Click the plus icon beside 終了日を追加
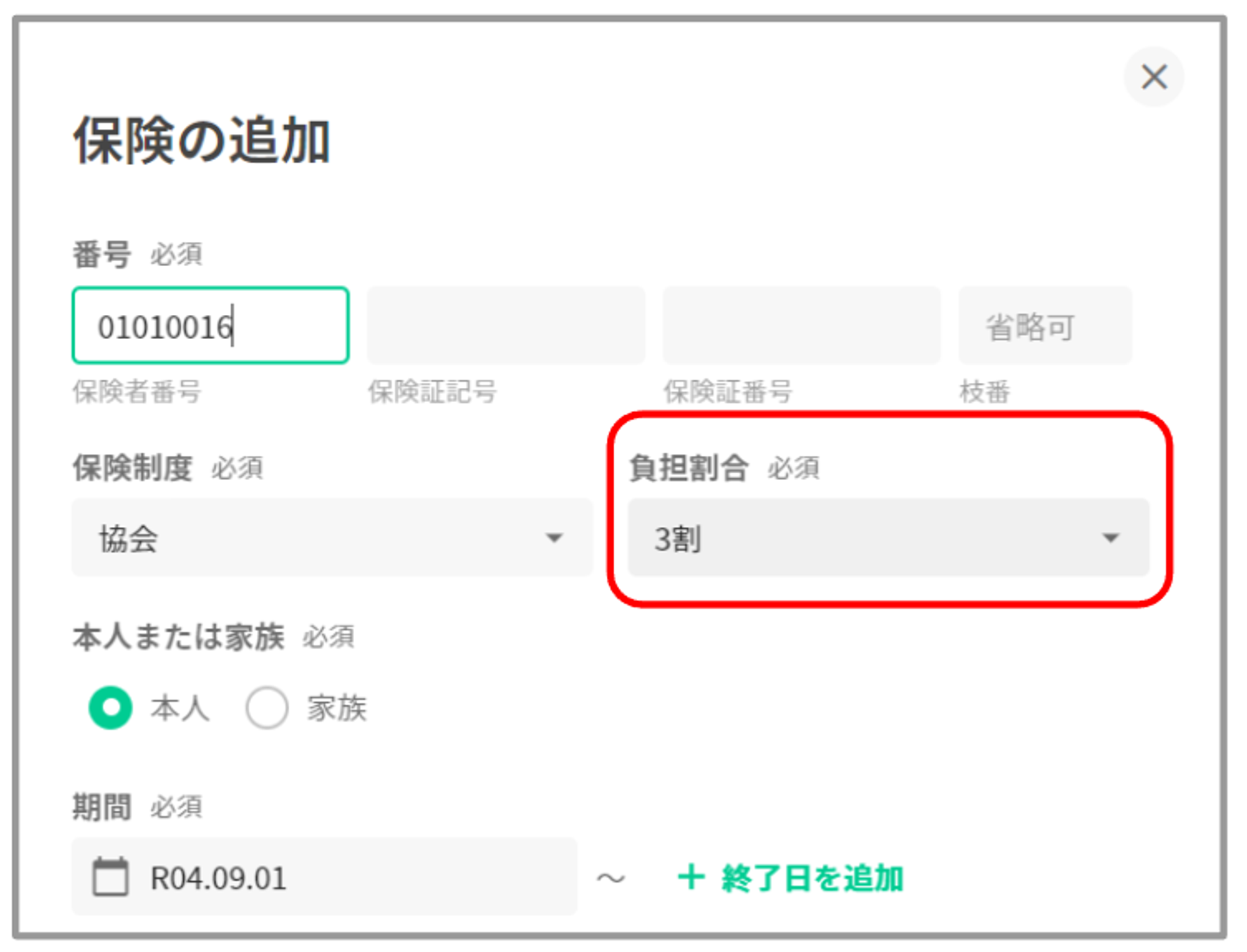This screenshot has width=1247, height=952. coord(691,877)
